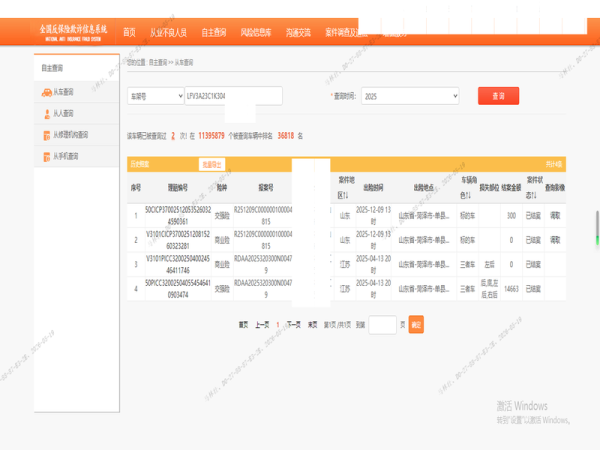Select claim number cell ending 60323281
This screenshot has height=450, width=600.
178,240
